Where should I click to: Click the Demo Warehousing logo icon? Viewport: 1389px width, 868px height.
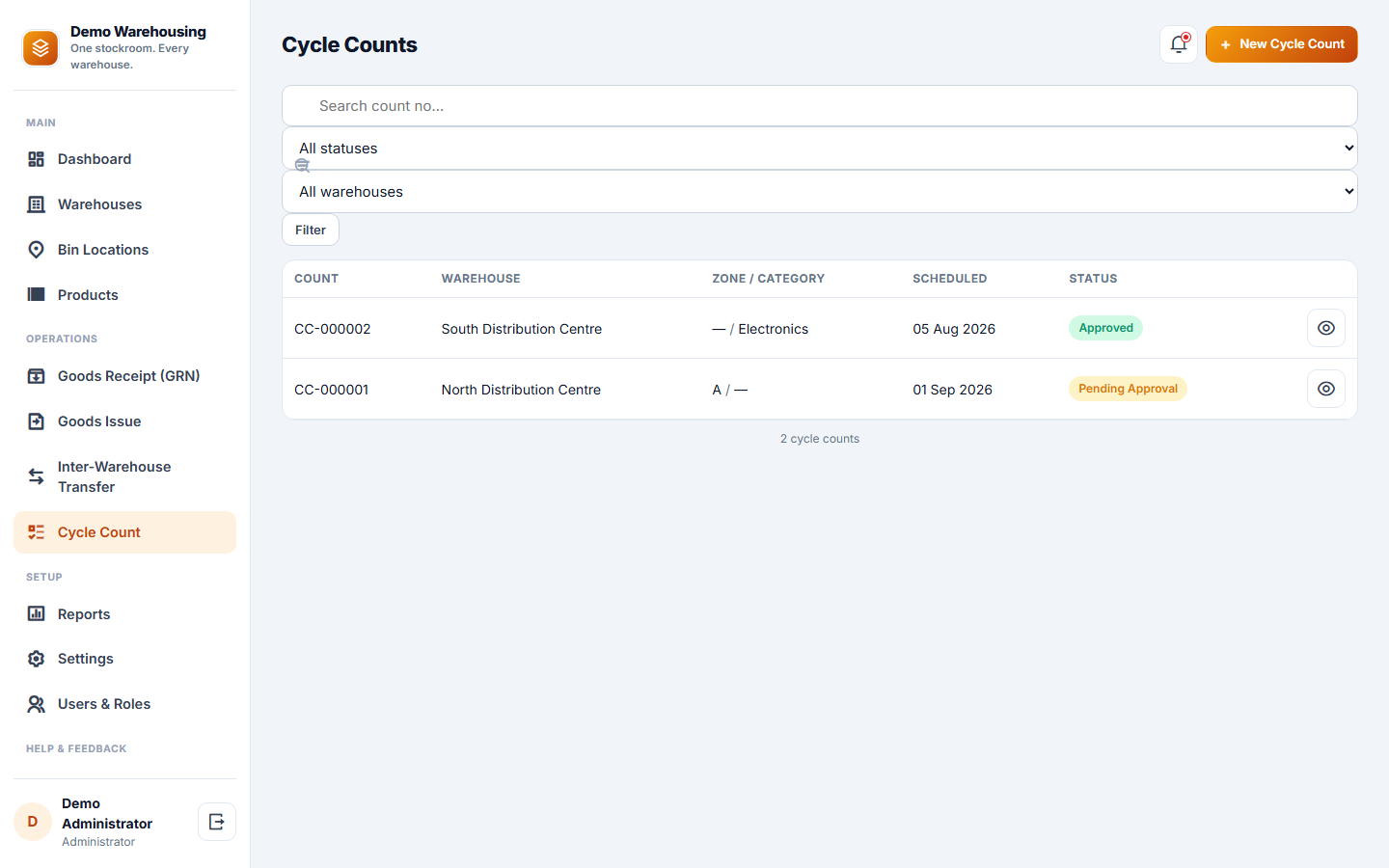[x=41, y=47]
